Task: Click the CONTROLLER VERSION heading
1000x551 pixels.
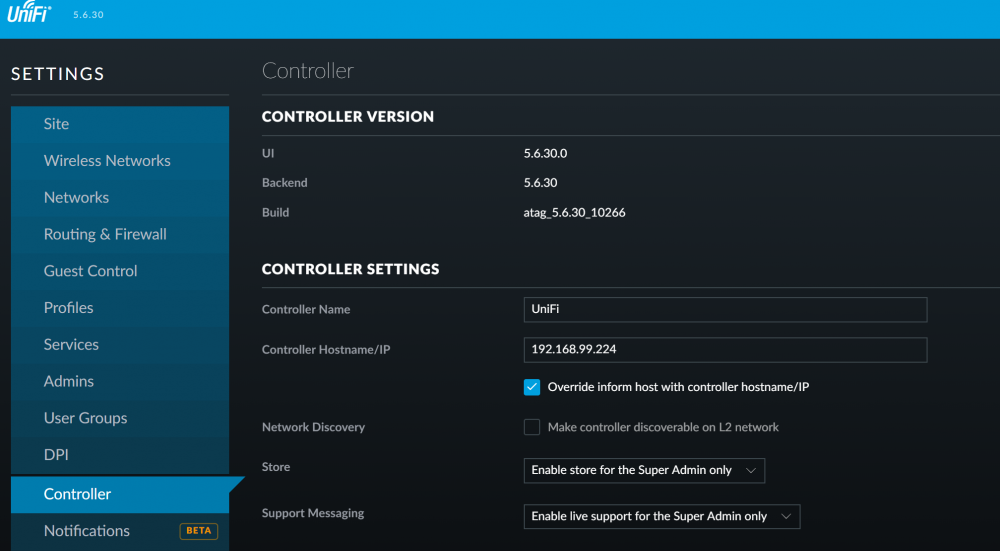Action: click(x=348, y=117)
